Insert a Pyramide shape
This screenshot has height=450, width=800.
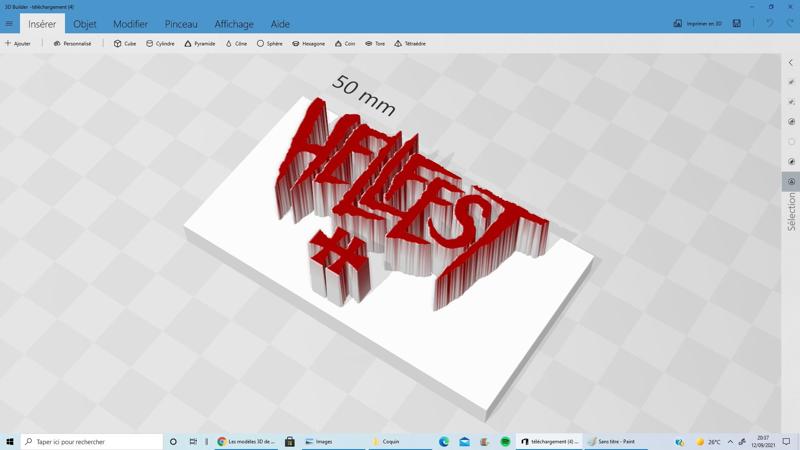tap(199, 44)
